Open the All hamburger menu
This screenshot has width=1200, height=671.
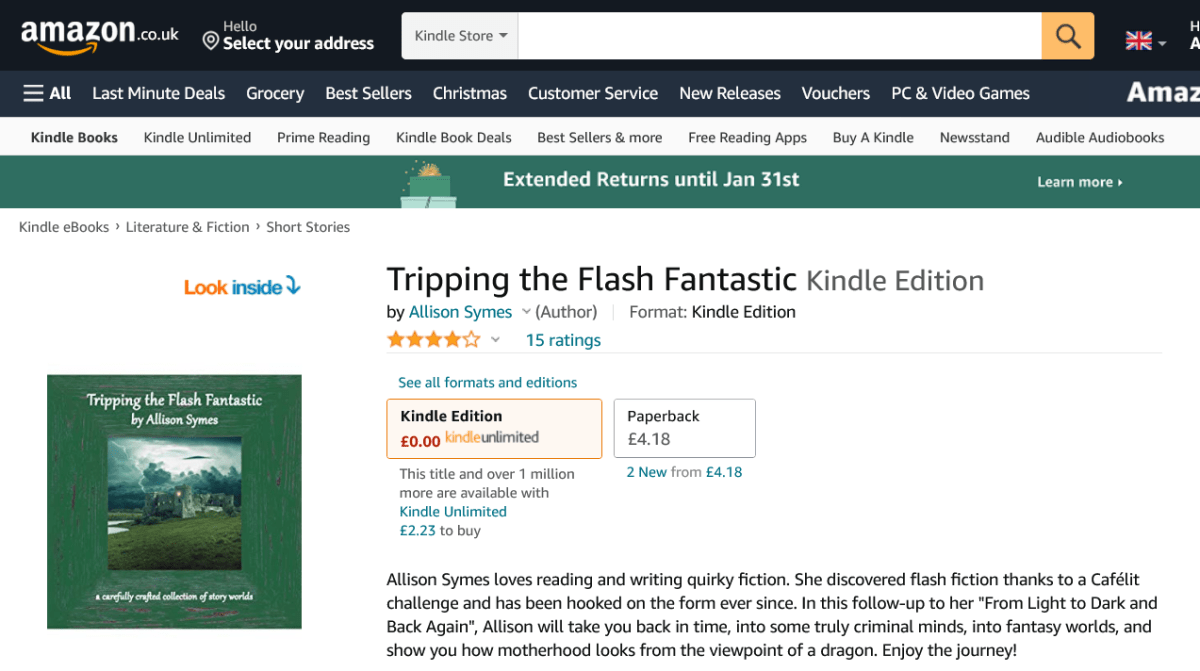coord(47,93)
